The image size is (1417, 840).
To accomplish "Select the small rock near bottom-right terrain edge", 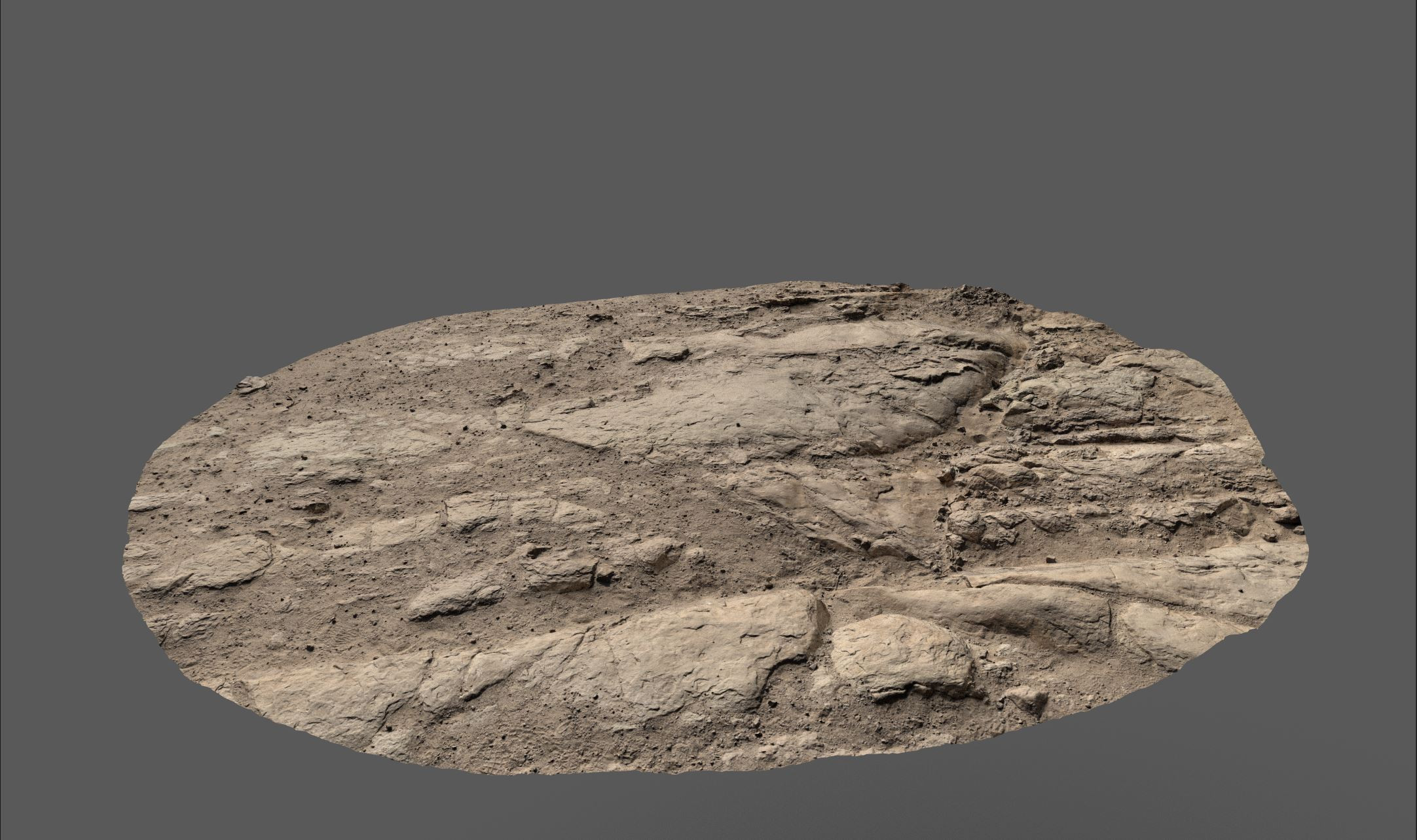I will tap(1028, 699).
